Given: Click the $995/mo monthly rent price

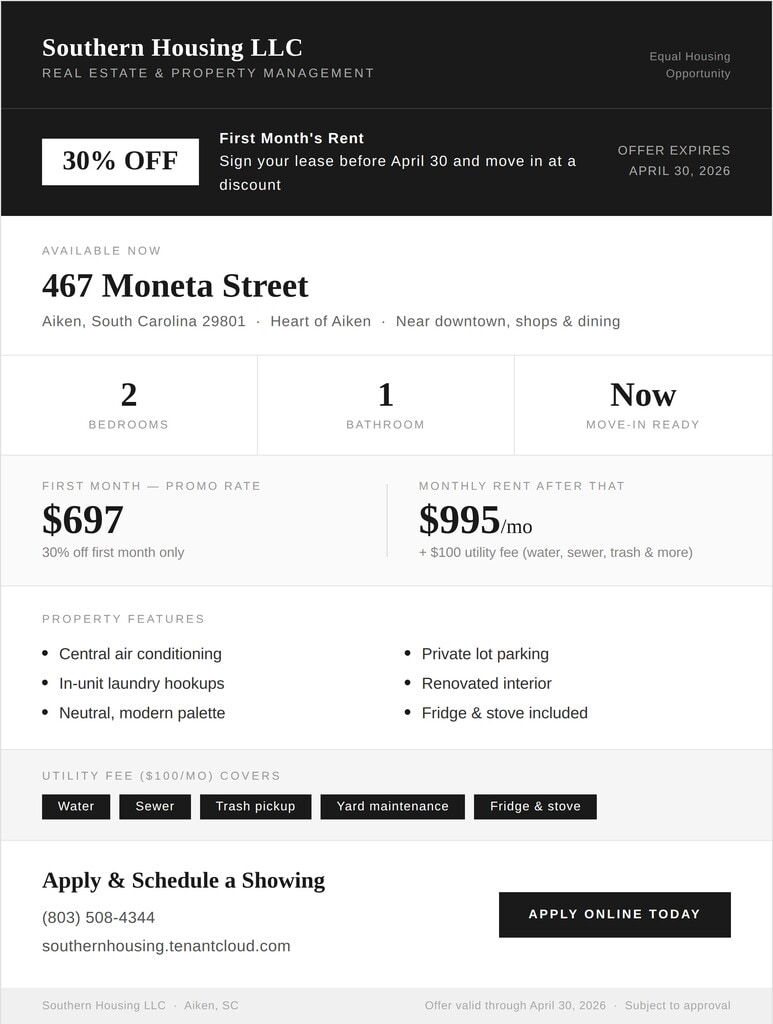Looking at the screenshot, I should pos(475,521).
